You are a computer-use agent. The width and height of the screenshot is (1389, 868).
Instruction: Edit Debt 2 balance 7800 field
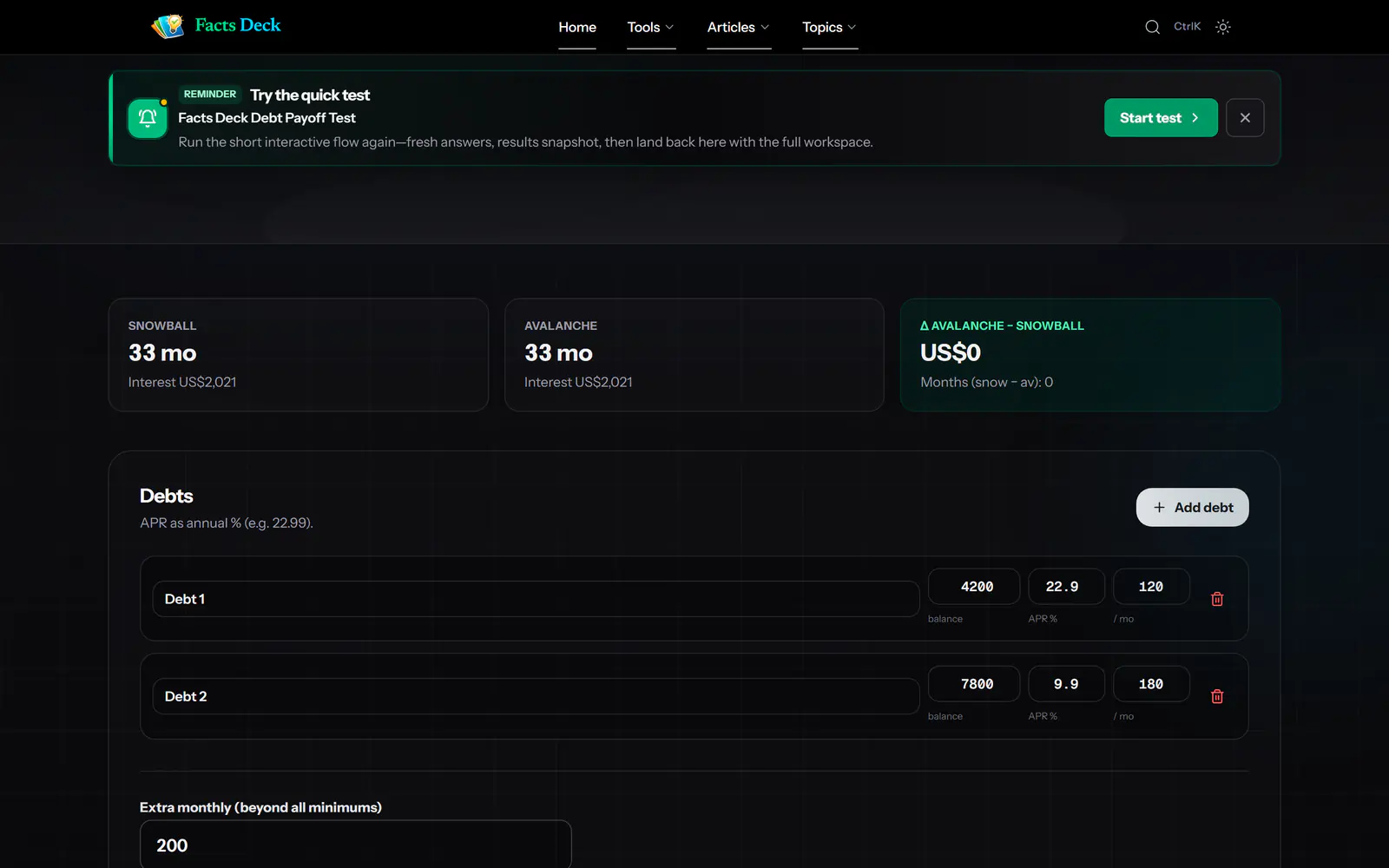973,684
